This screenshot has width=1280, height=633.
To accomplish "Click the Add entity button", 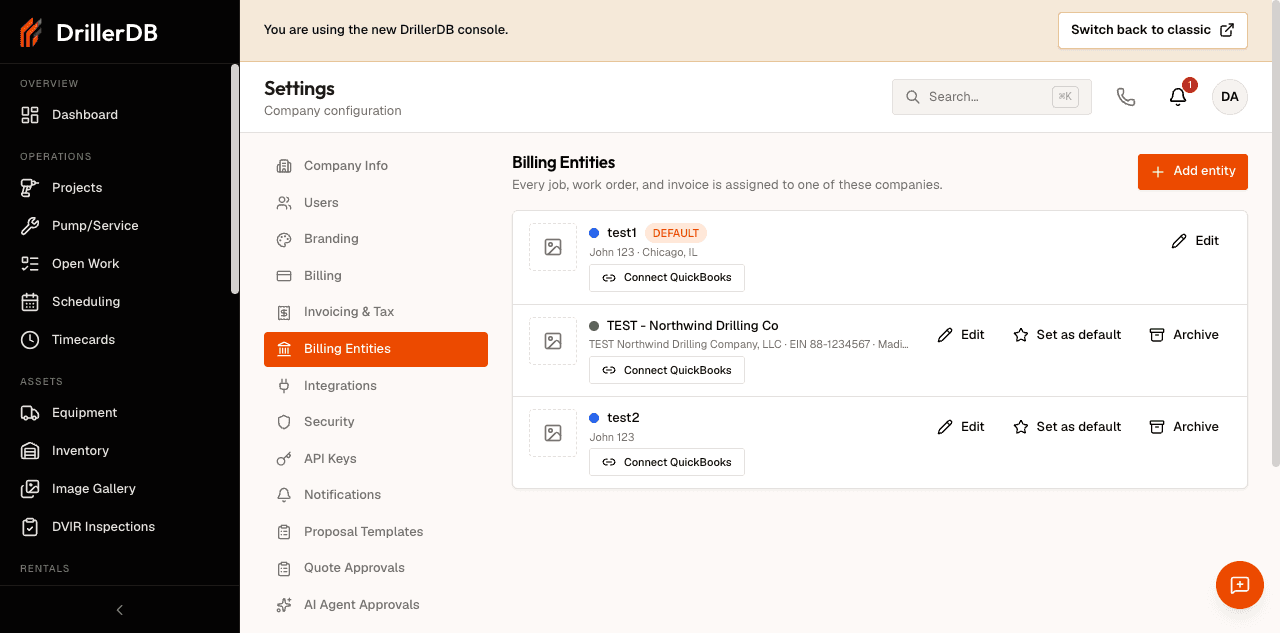I will point(1193,172).
